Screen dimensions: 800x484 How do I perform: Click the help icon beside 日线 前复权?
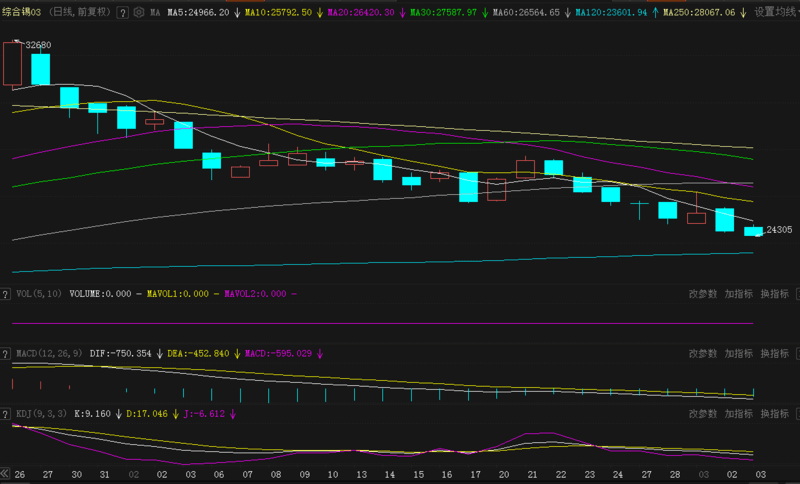[123, 13]
